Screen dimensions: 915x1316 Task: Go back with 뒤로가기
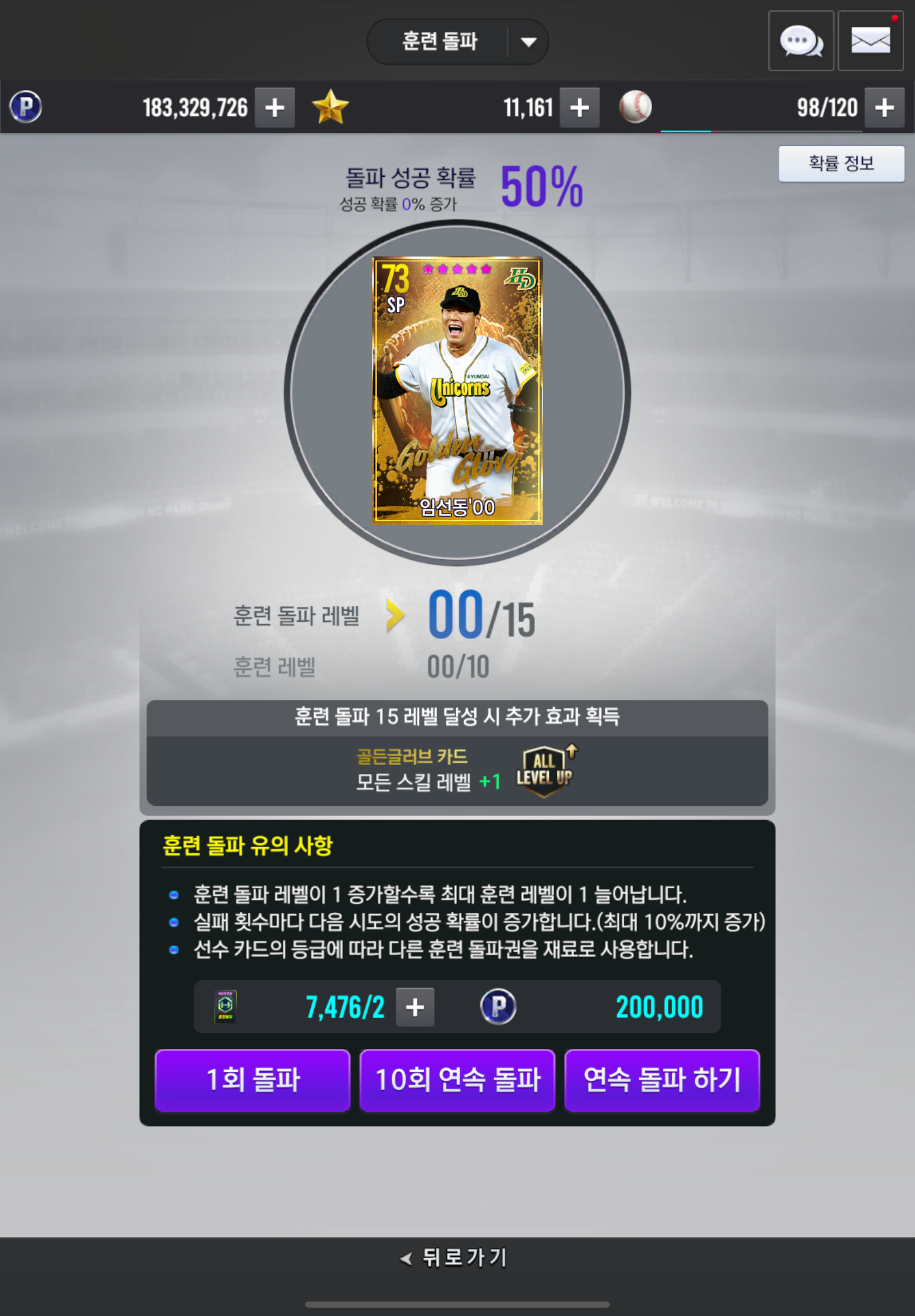pyautogui.click(x=454, y=1257)
